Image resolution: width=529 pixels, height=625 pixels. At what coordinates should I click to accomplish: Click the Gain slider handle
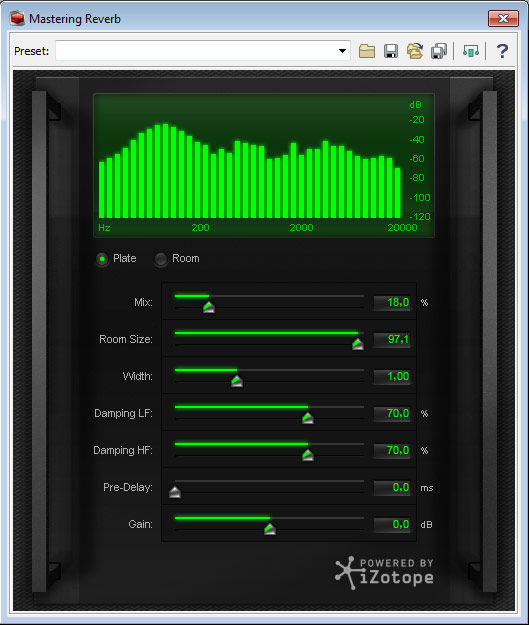(x=270, y=529)
